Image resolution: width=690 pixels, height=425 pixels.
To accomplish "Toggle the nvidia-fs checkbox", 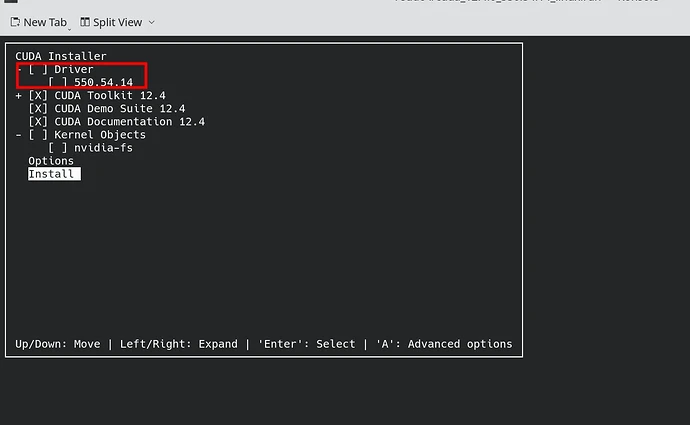I will (58, 148).
